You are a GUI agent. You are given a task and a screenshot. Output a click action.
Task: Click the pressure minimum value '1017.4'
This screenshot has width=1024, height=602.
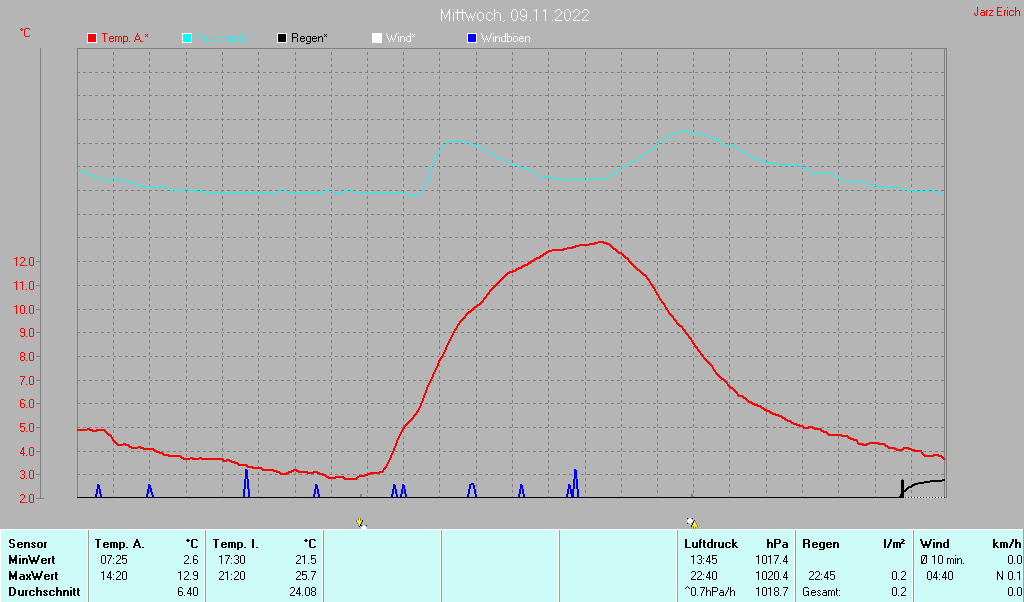click(x=772, y=560)
